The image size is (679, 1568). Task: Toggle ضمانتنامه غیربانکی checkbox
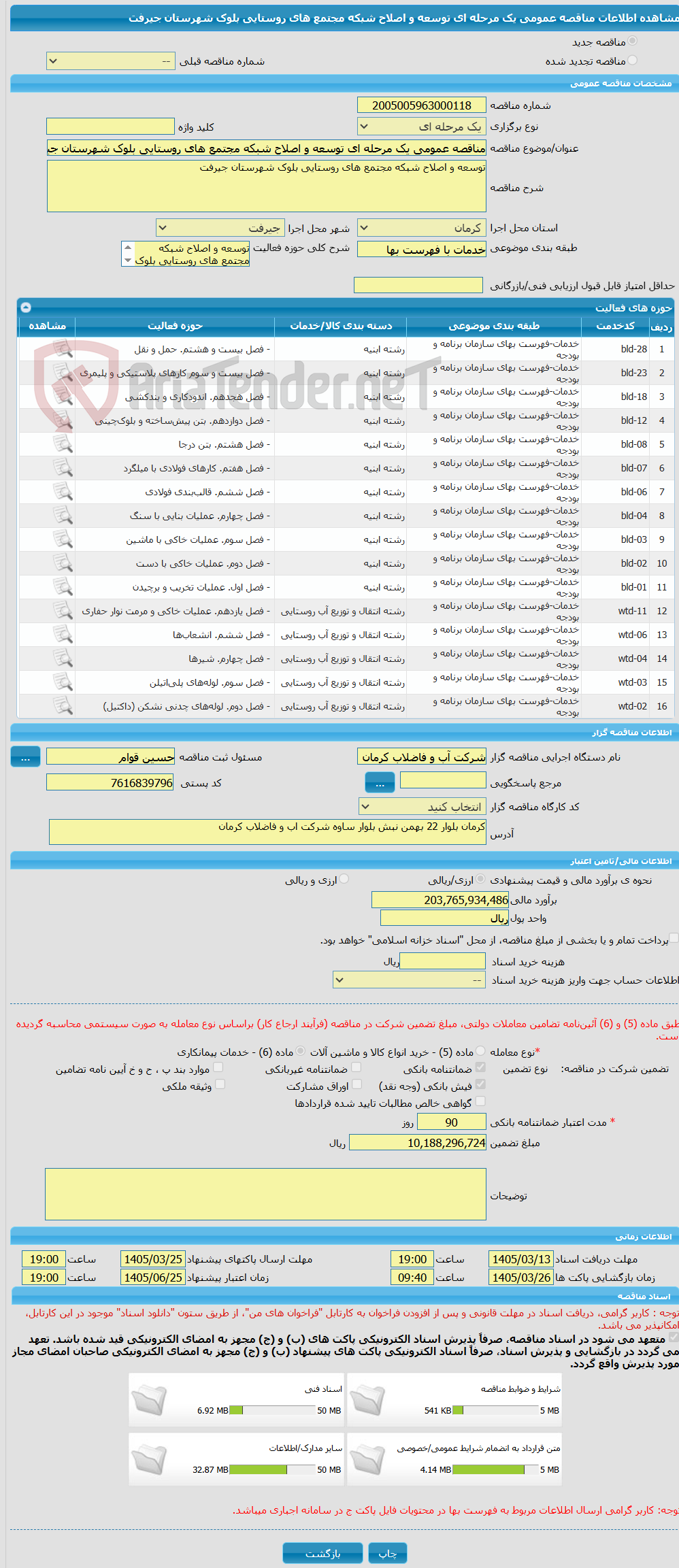pyautogui.click(x=357, y=1067)
